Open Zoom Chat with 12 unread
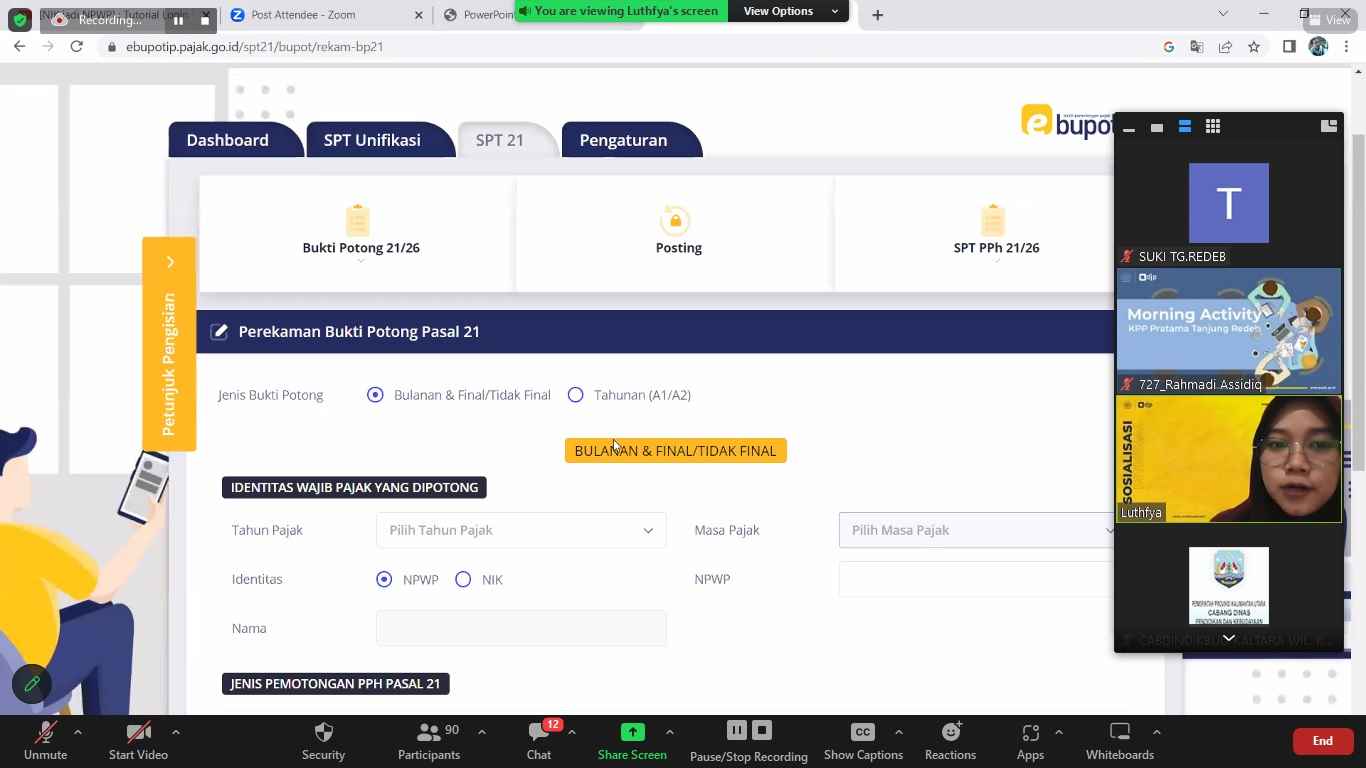The width and height of the screenshot is (1366, 768). click(539, 733)
